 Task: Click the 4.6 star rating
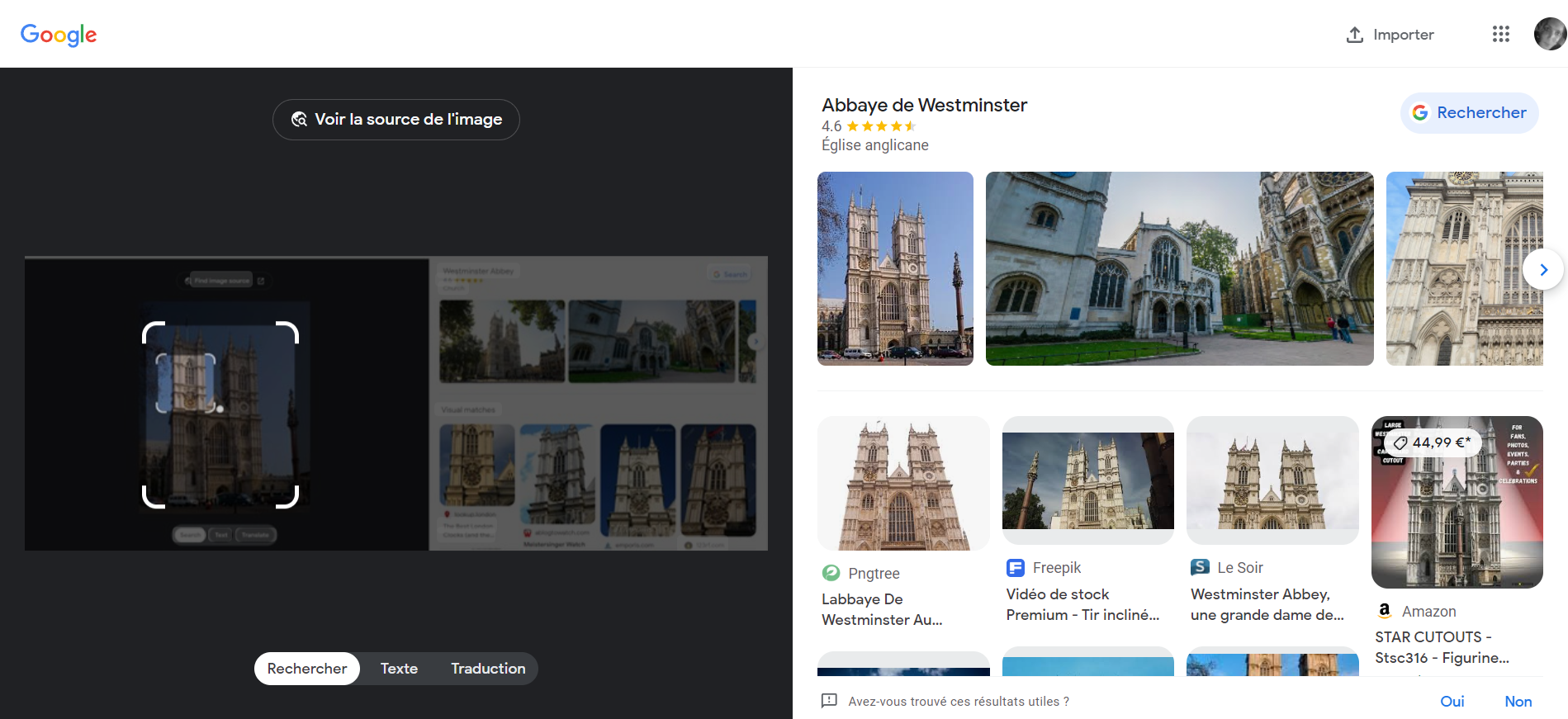coord(869,126)
